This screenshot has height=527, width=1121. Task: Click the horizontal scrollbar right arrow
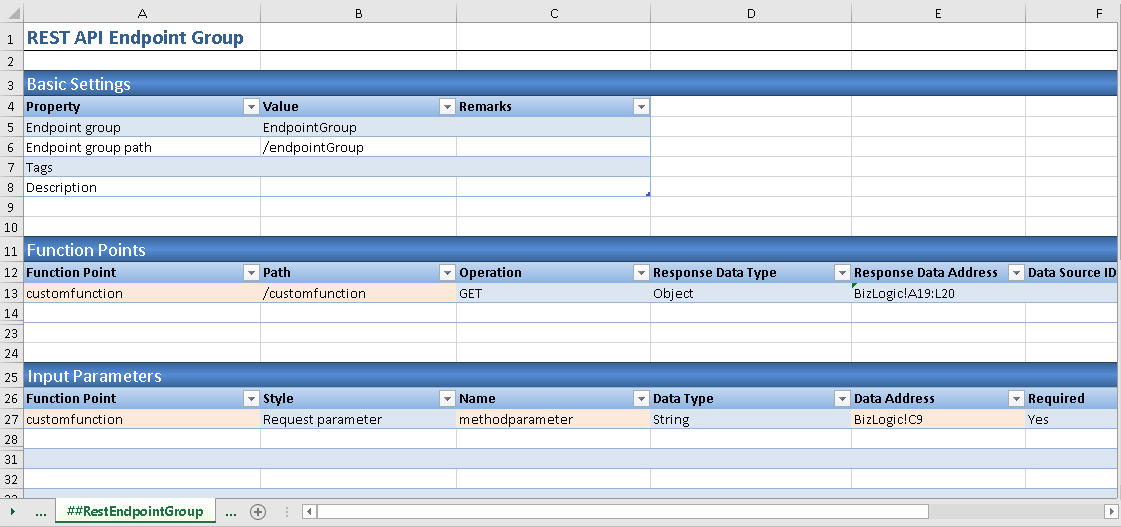coord(1110,512)
